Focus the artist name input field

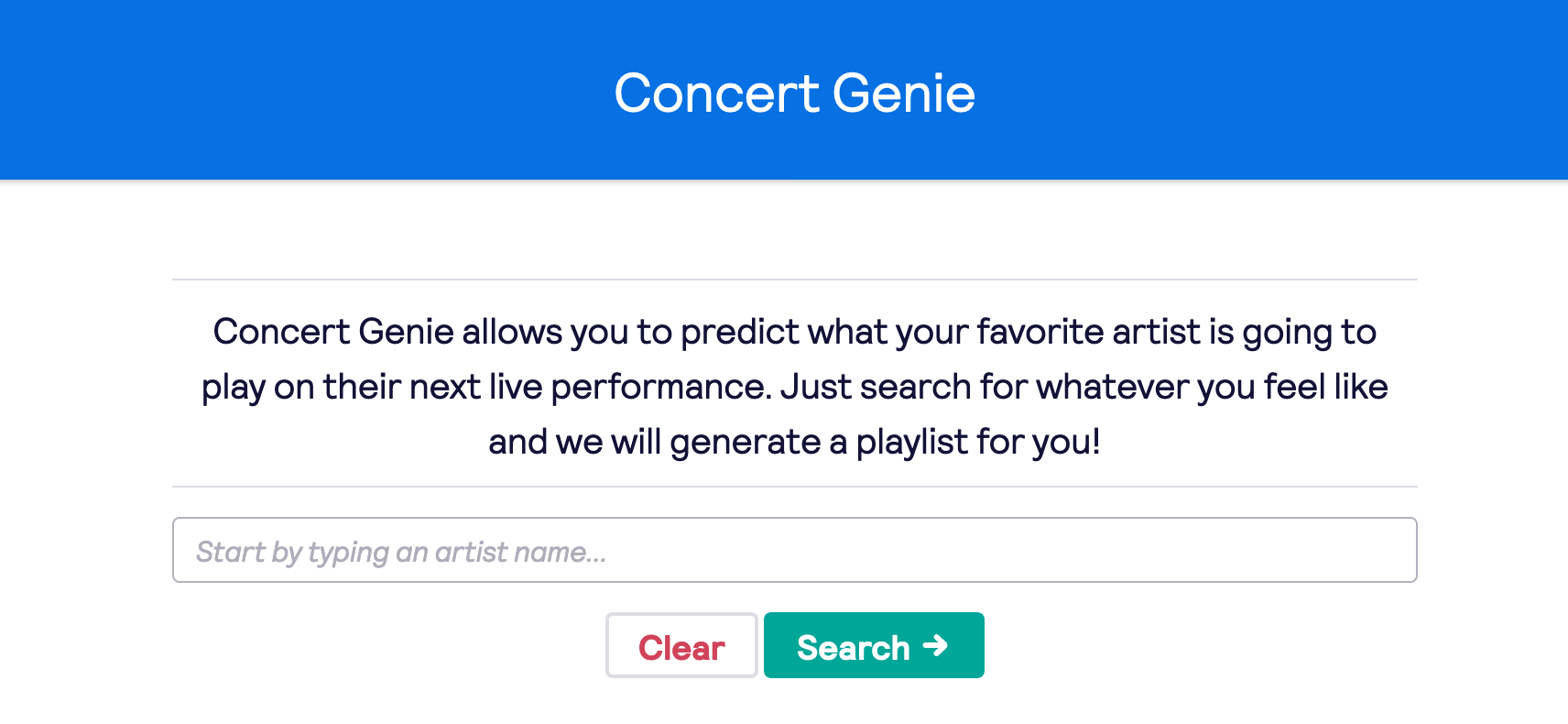tap(794, 550)
